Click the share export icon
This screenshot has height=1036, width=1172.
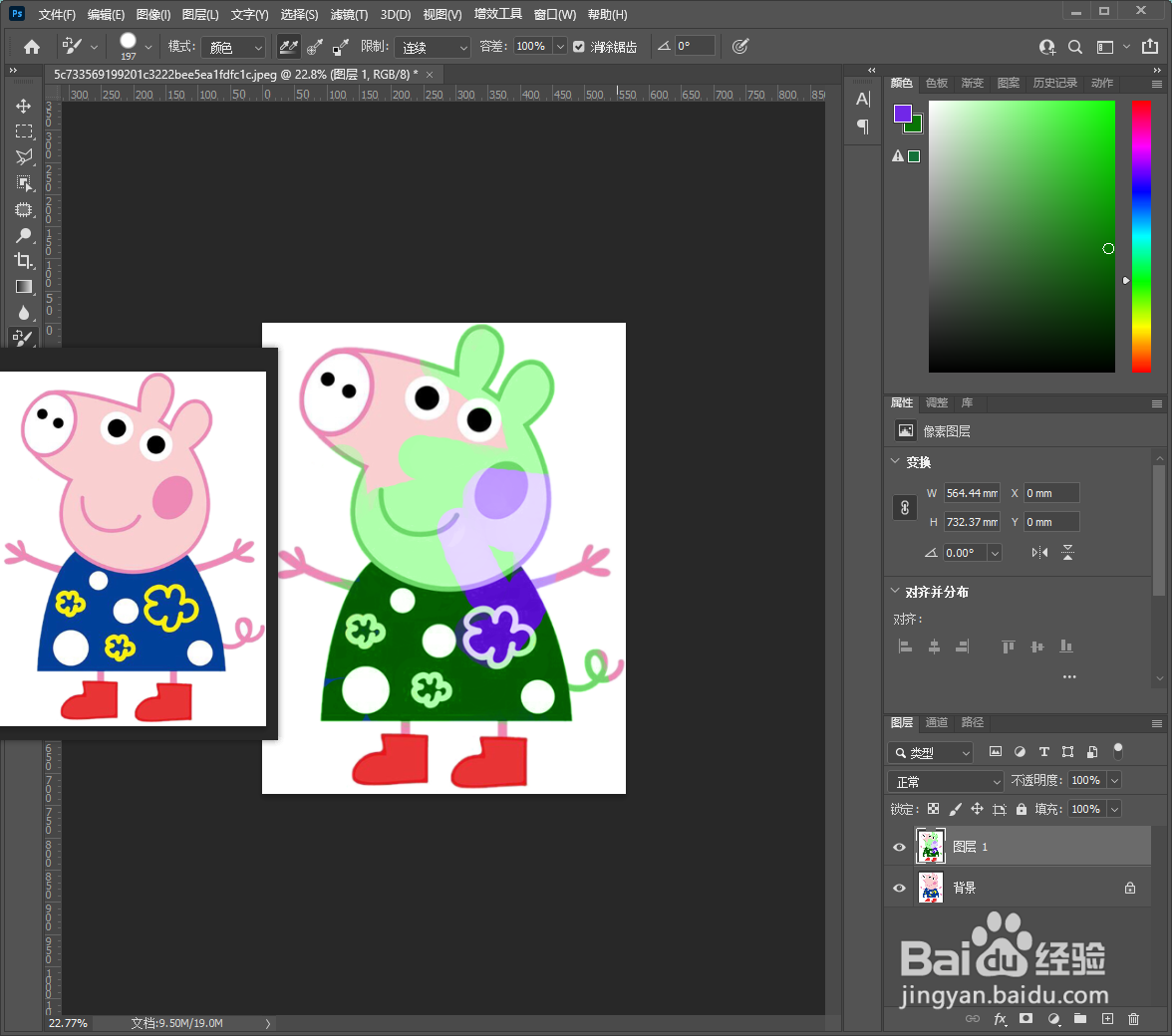1150,46
